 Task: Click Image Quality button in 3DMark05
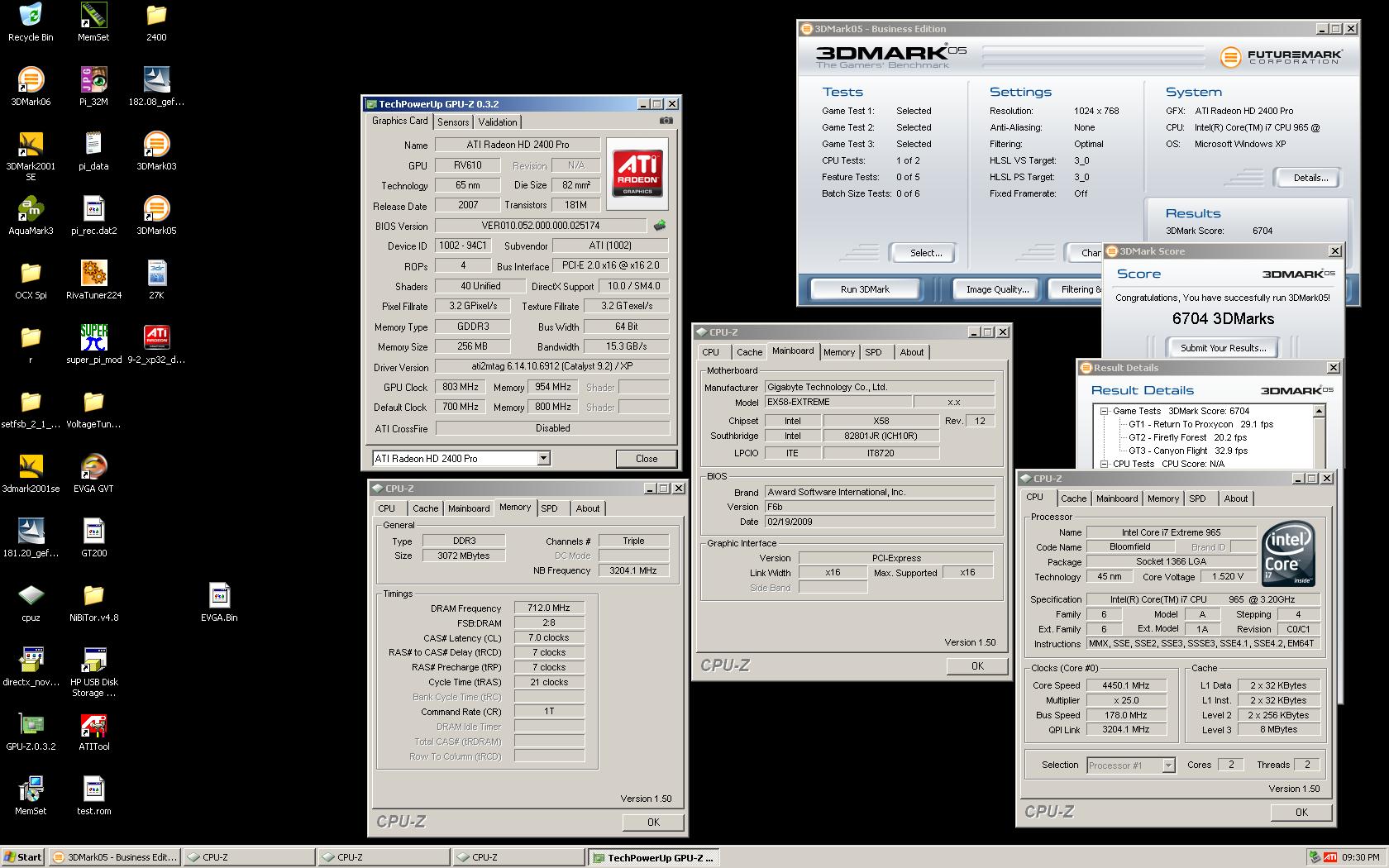click(x=998, y=289)
